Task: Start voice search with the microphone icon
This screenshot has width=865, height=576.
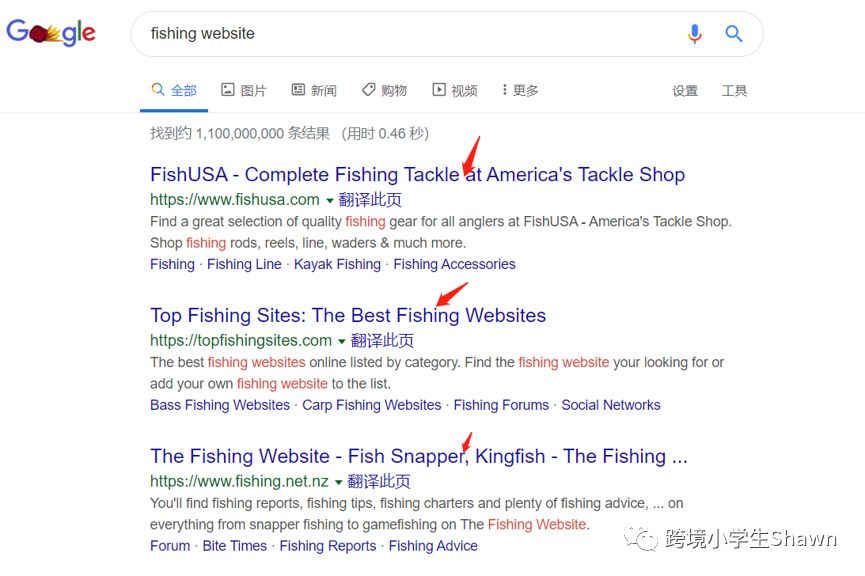Action: [x=695, y=34]
